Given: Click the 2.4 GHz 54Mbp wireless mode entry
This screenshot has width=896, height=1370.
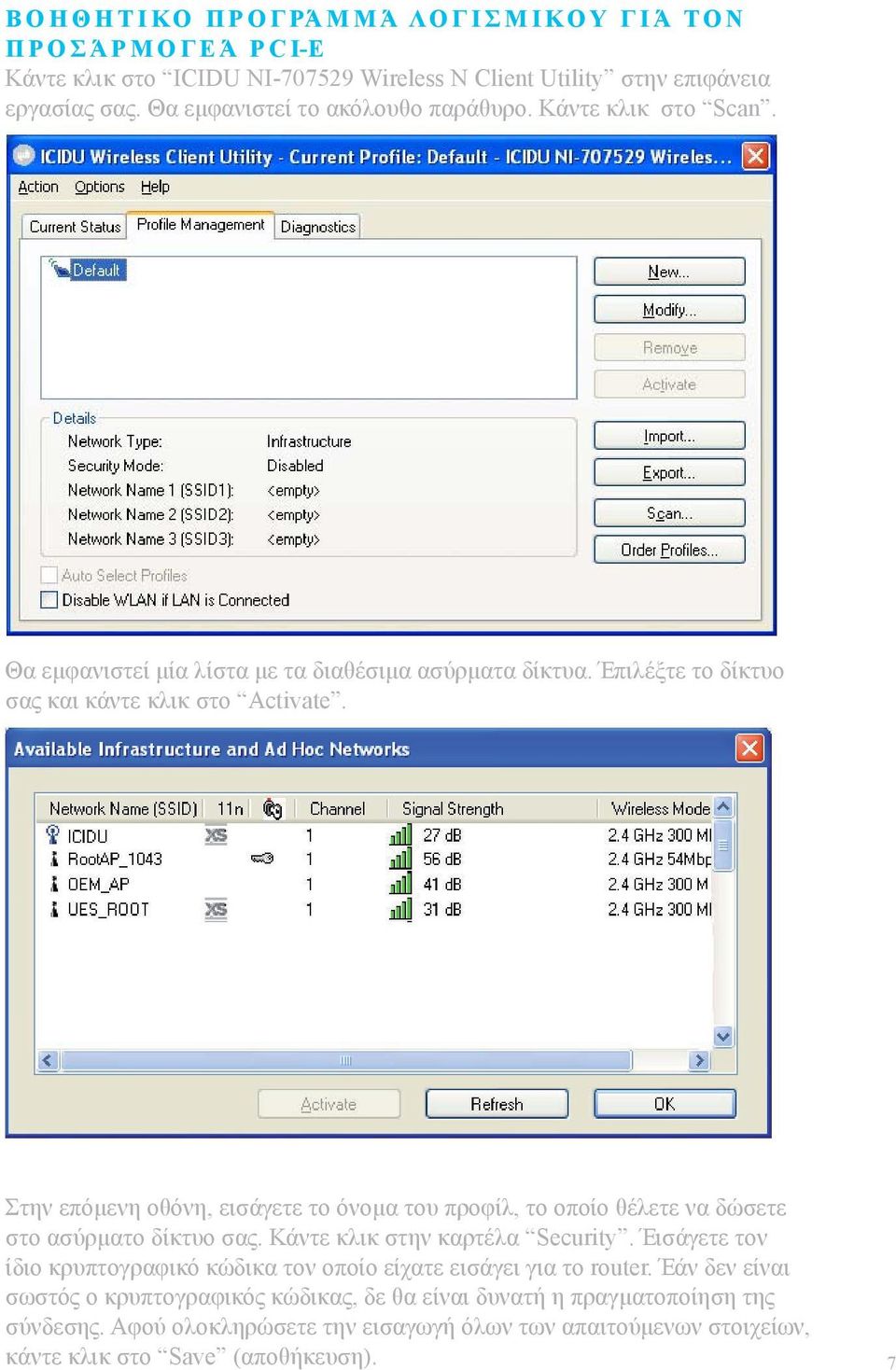Looking at the screenshot, I should click(659, 860).
